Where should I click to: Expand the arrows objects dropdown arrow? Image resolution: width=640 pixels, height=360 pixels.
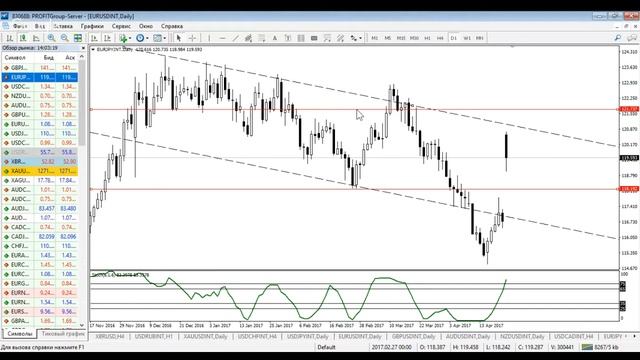coord(360,38)
